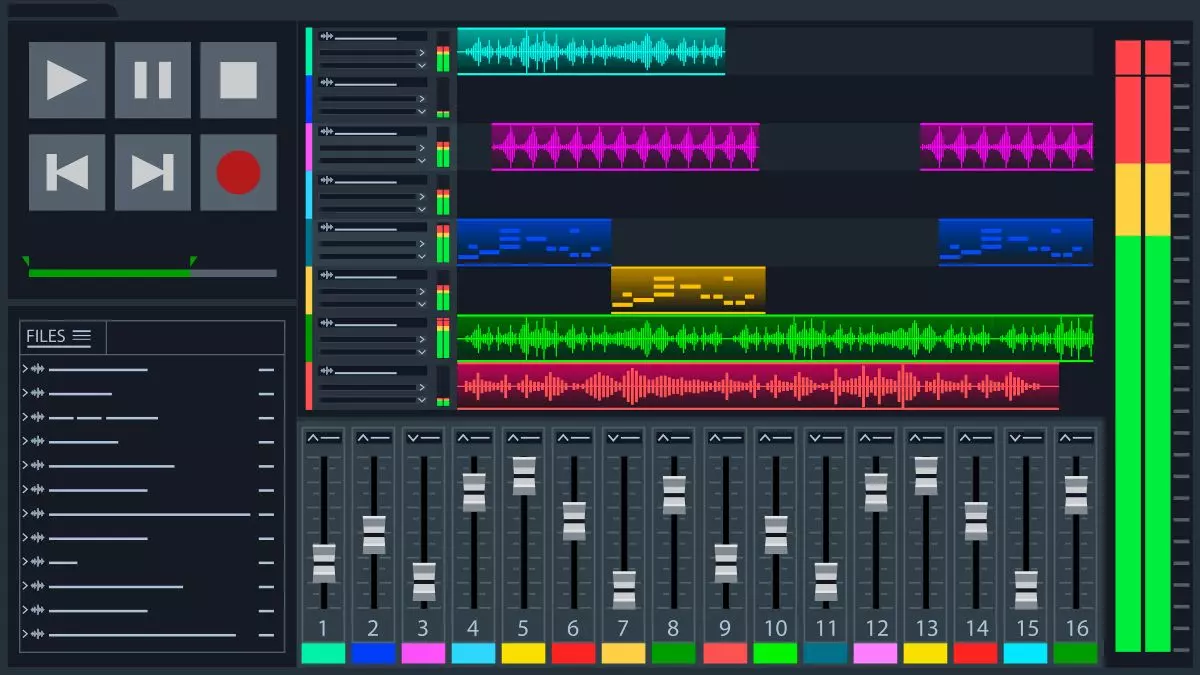This screenshot has height=675, width=1200.
Task: Click the waveform icon beside the first file entry
Action: point(37,368)
